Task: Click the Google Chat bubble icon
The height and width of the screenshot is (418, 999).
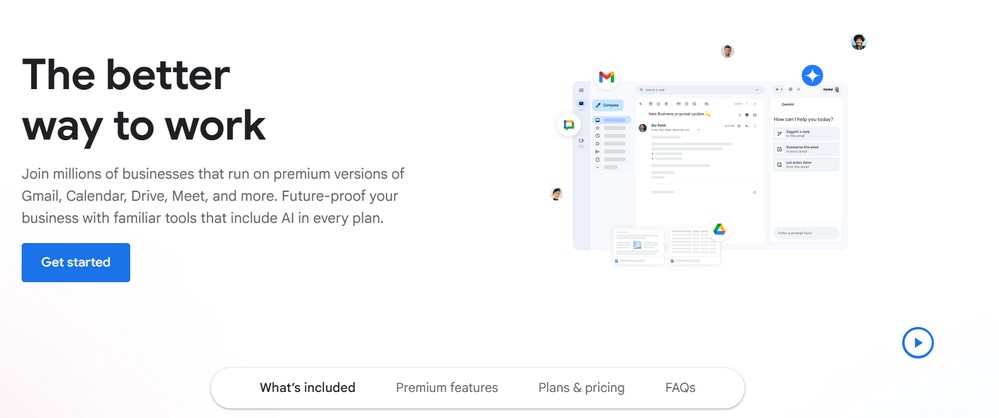Action: point(569,124)
